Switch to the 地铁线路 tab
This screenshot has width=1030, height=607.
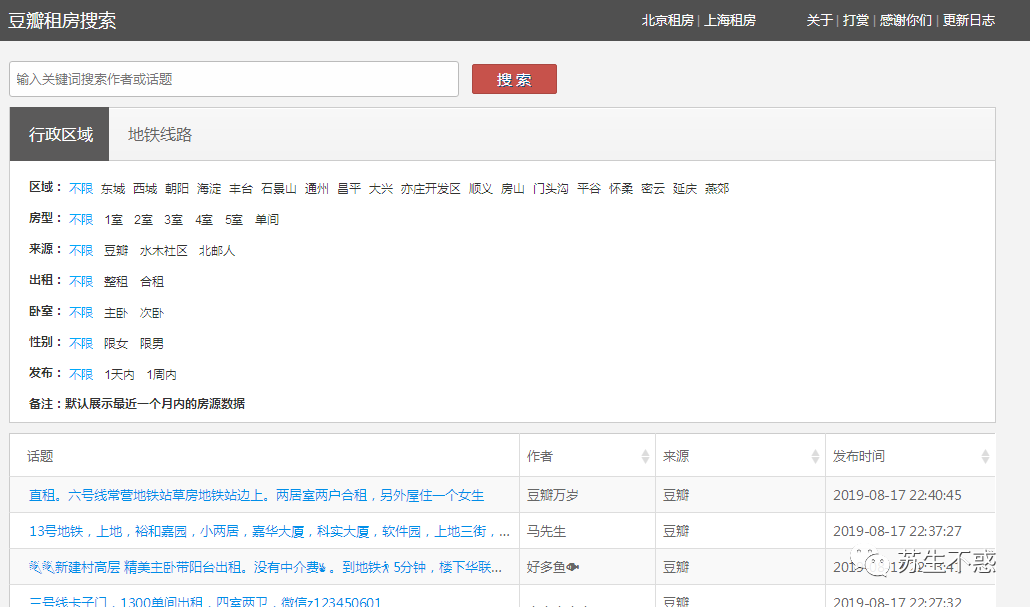point(160,135)
